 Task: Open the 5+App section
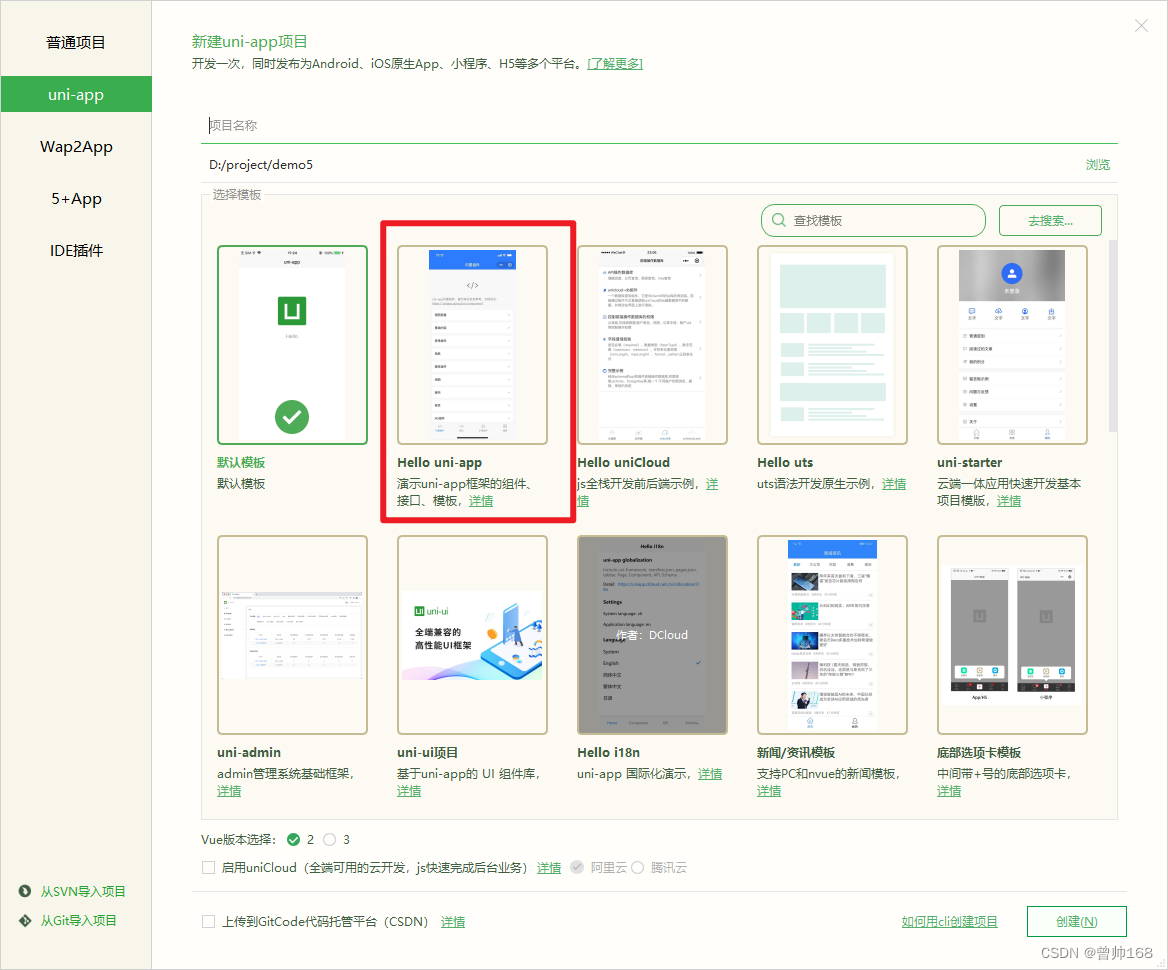[x=76, y=198]
